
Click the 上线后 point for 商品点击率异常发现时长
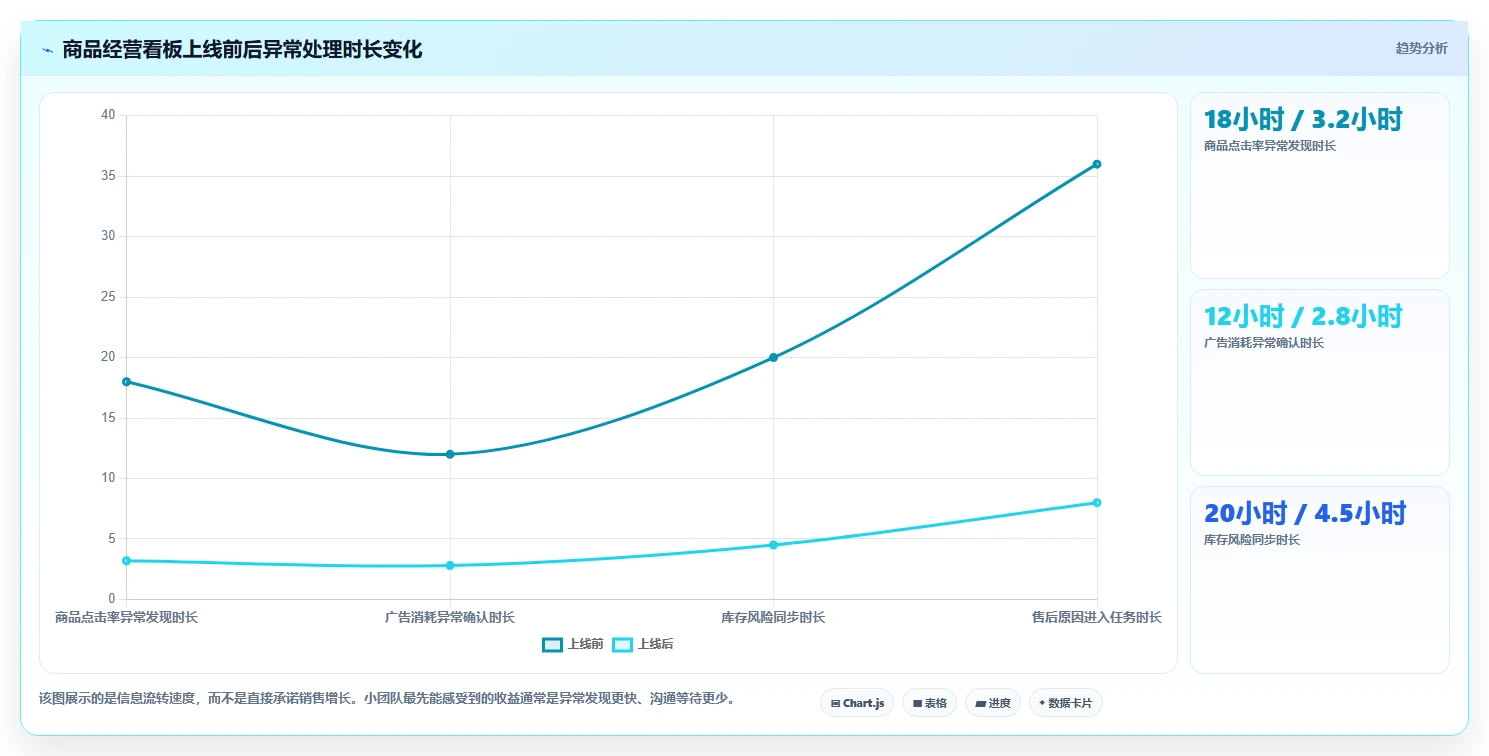click(x=127, y=561)
